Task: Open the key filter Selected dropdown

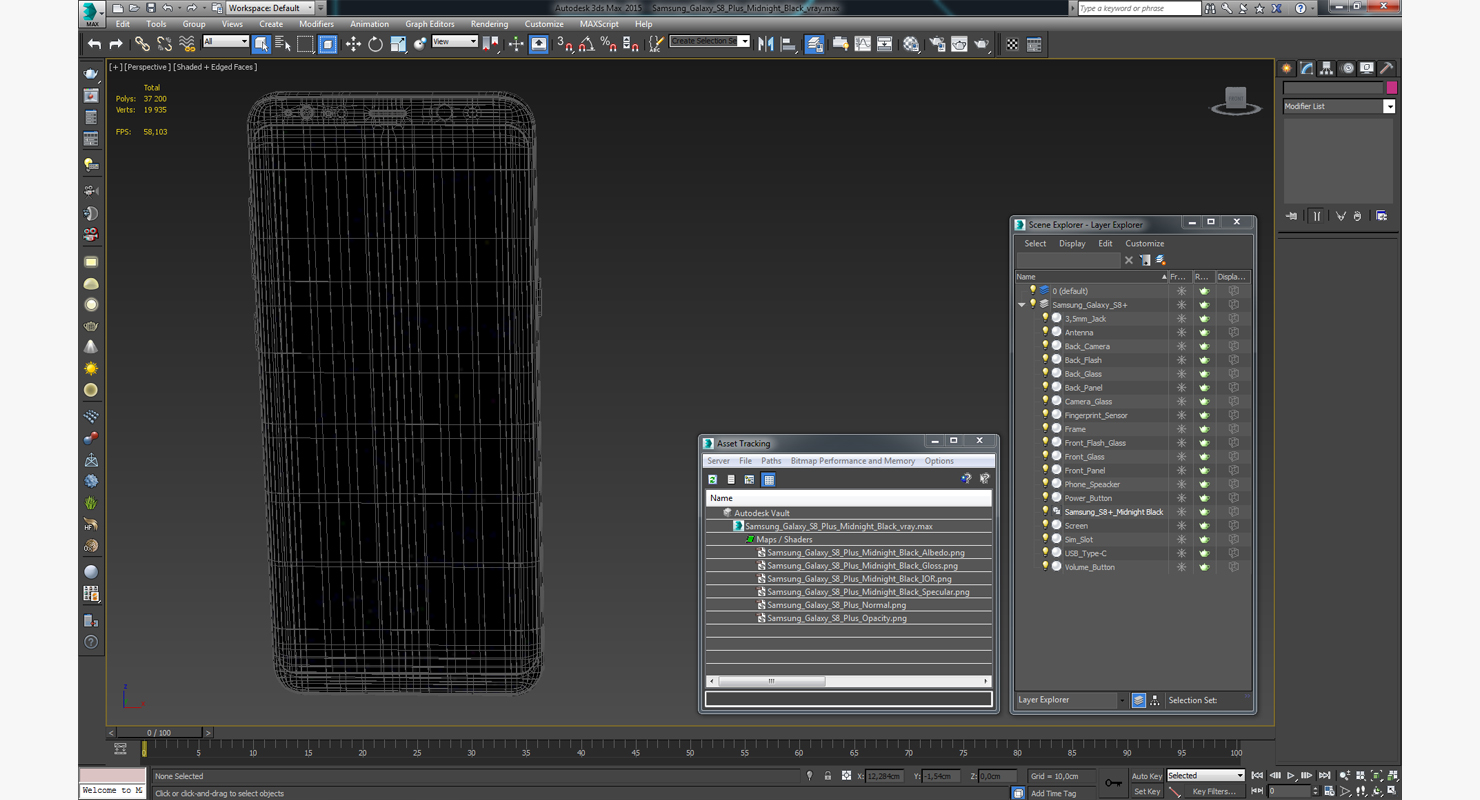Action: point(1205,776)
